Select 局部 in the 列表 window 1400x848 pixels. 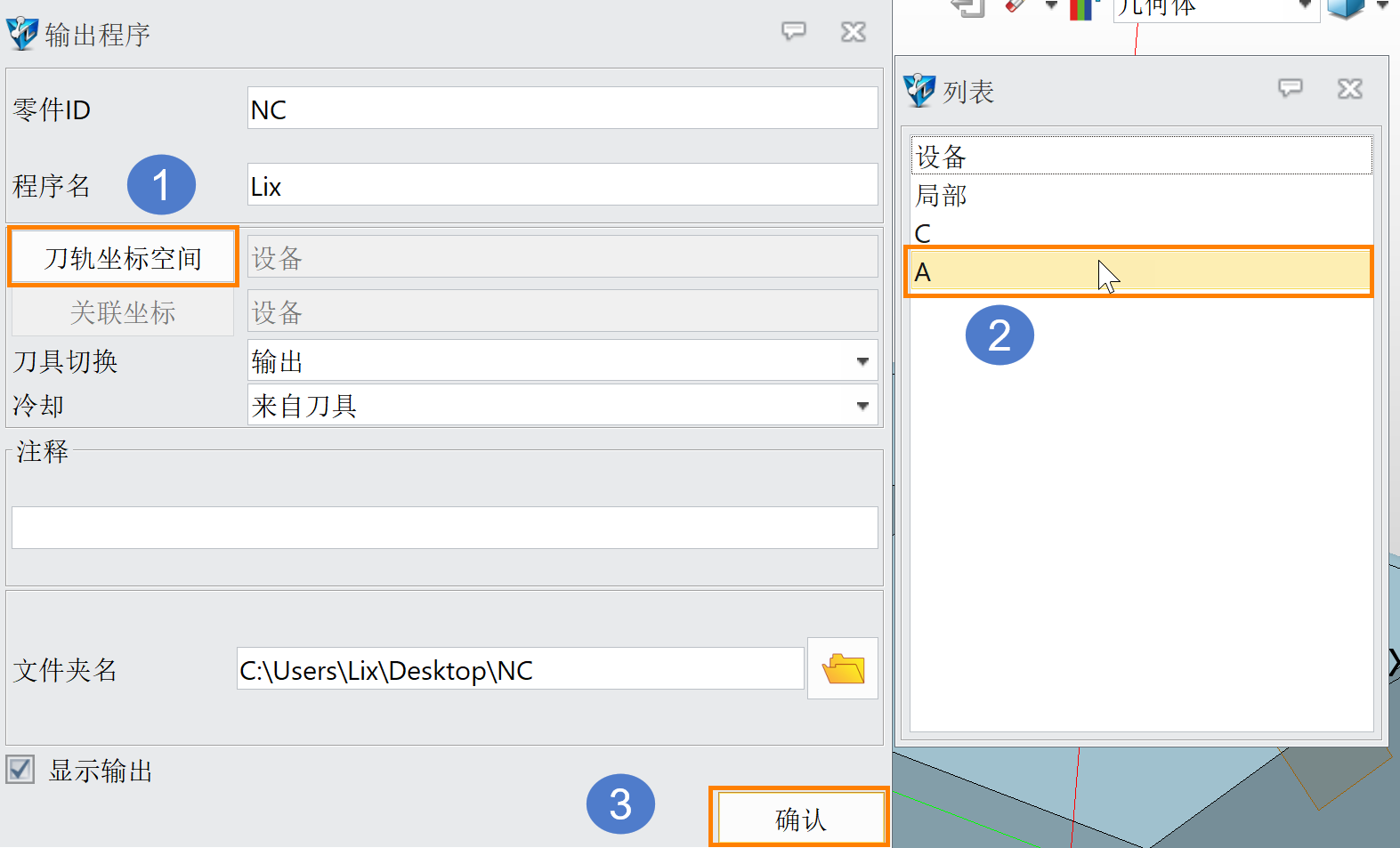(1141, 195)
